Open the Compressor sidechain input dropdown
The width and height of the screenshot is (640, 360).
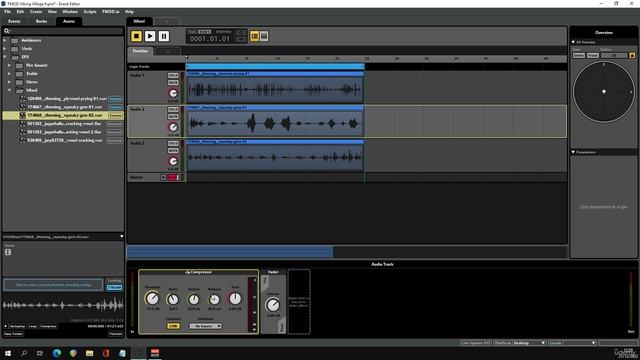(x=205, y=326)
